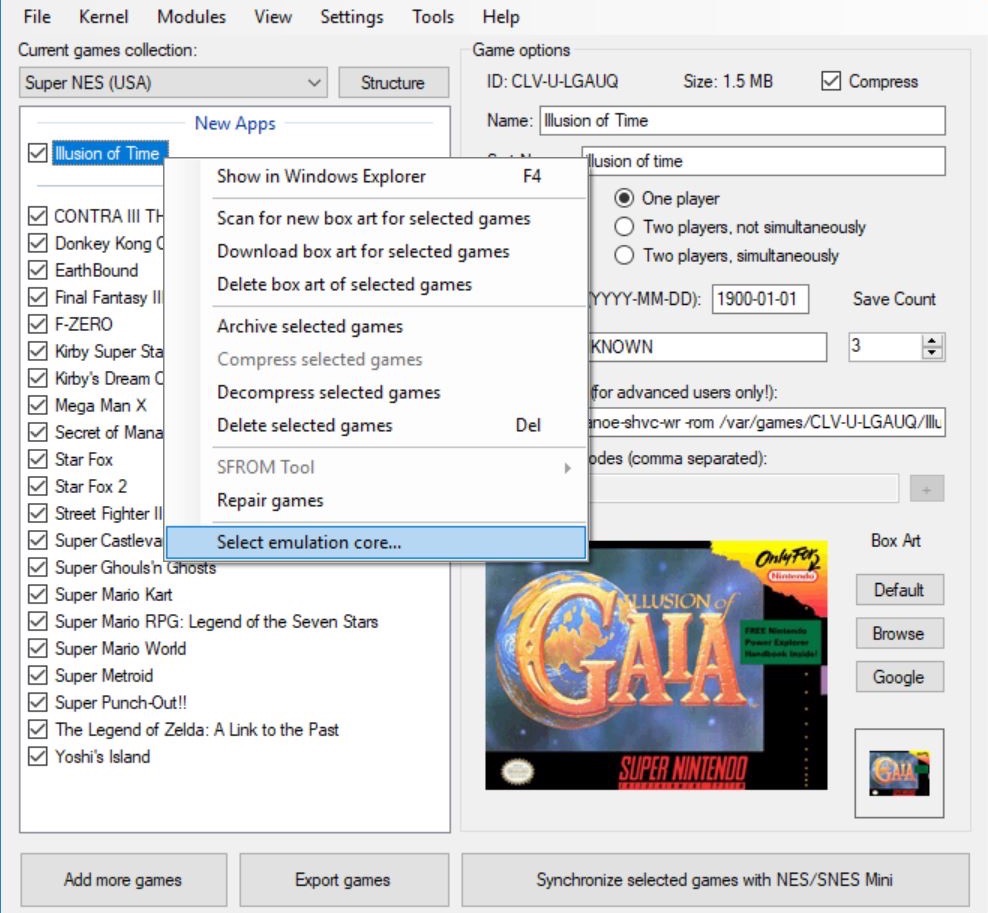
Task: Increase Save Count using the up arrow
Action: coord(931,341)
